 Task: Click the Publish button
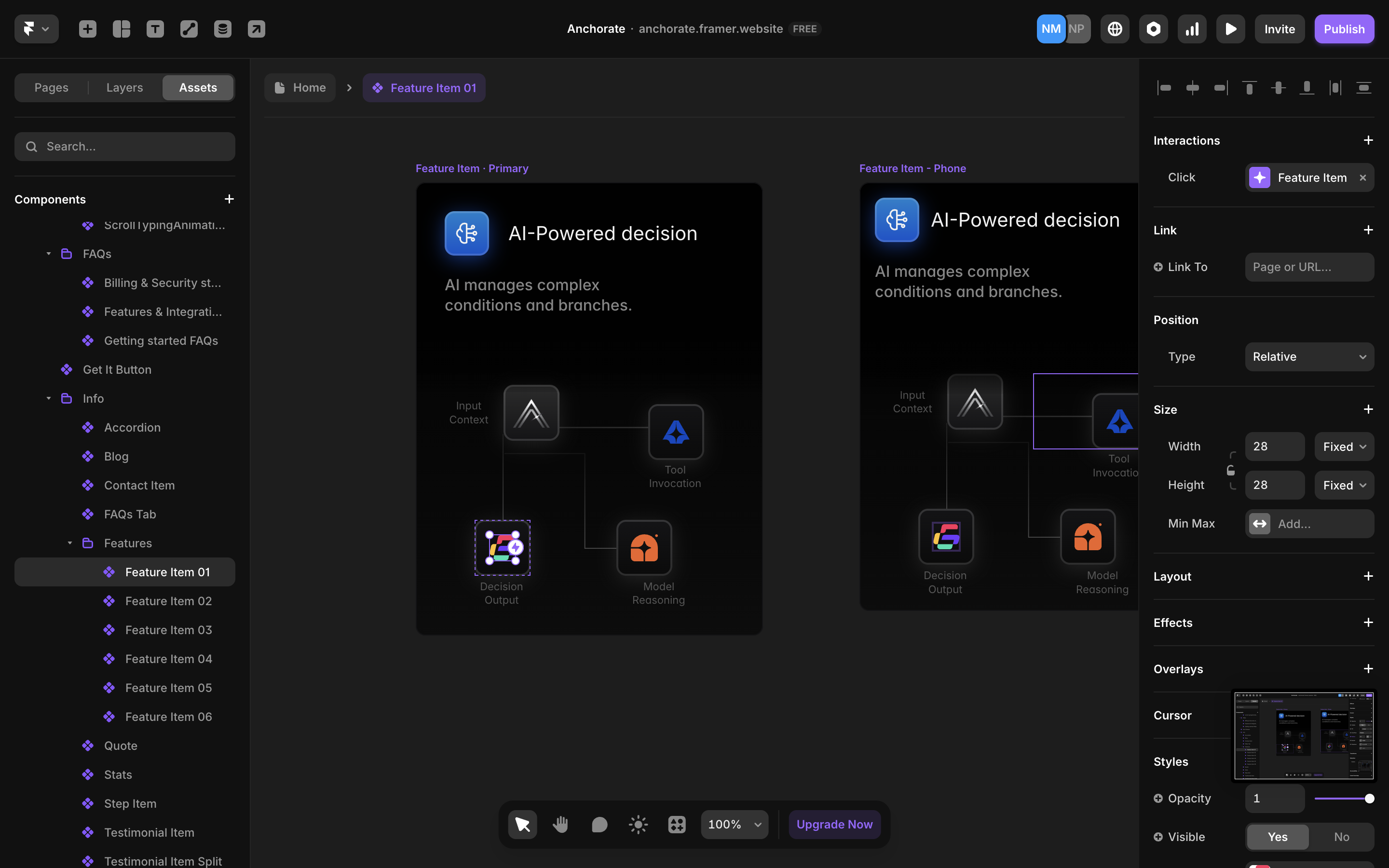(x=1344, y=29)
